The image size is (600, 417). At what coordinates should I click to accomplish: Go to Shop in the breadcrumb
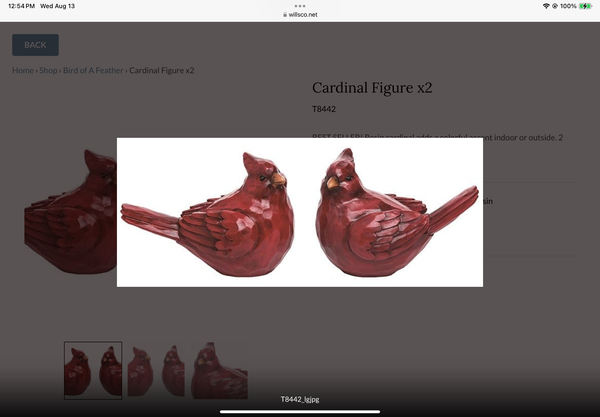48,71
